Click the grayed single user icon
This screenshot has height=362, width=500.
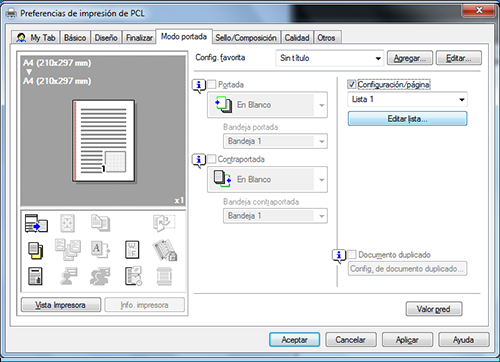click(x=69, y=276)
